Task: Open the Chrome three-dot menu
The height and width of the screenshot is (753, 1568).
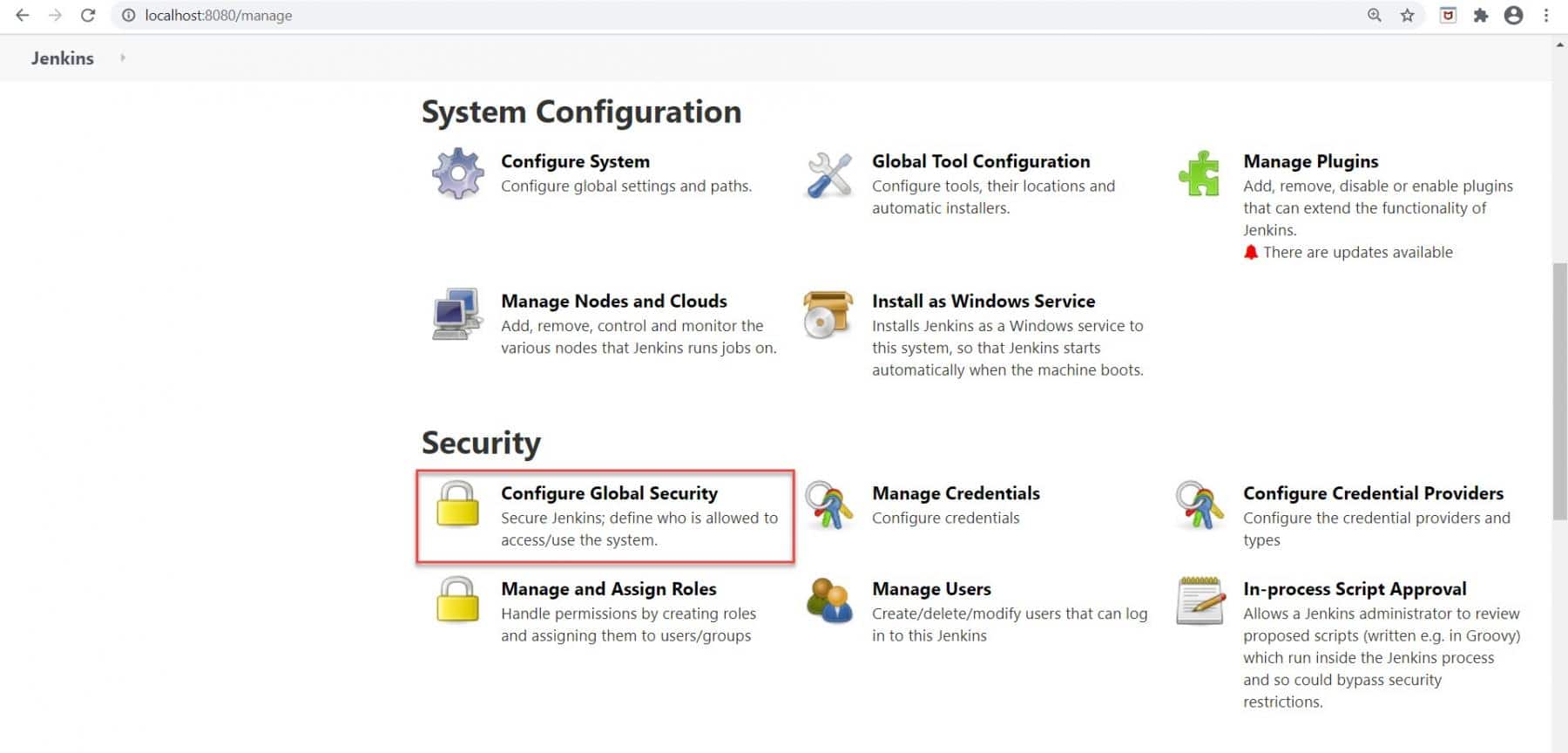Action: (x=1546, y=15)
